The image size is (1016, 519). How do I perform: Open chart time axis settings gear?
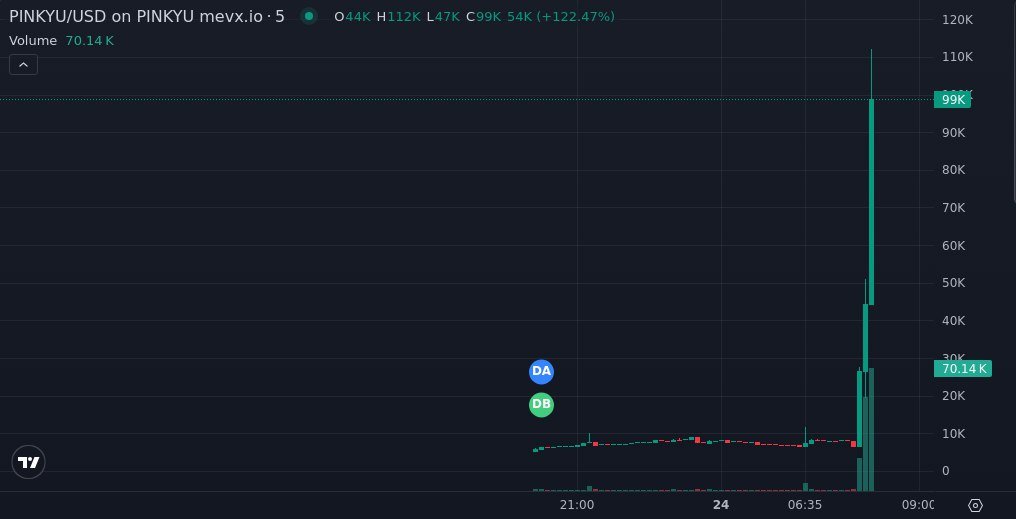975,505
